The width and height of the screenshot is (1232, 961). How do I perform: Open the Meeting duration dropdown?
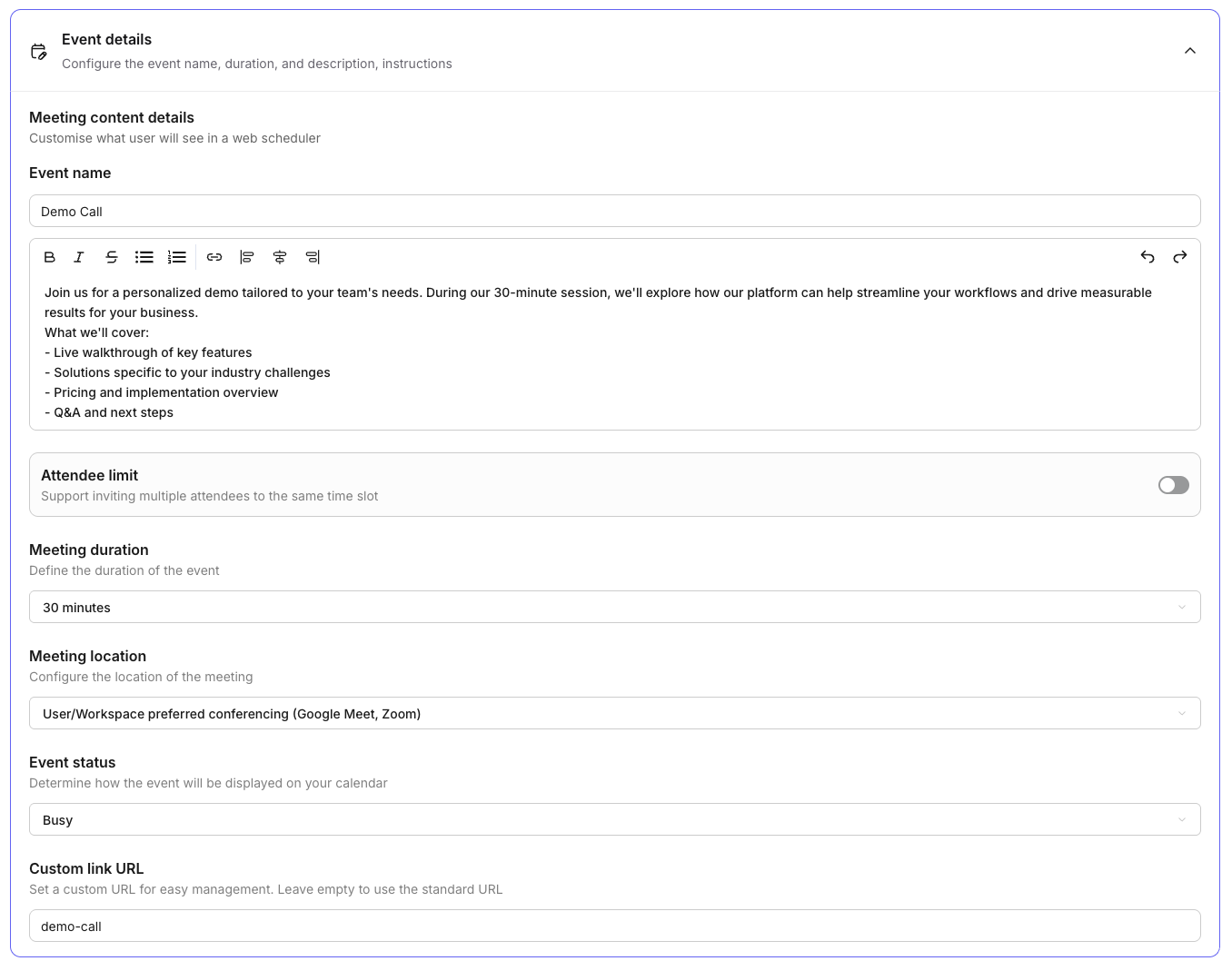(x=614, y=607)
